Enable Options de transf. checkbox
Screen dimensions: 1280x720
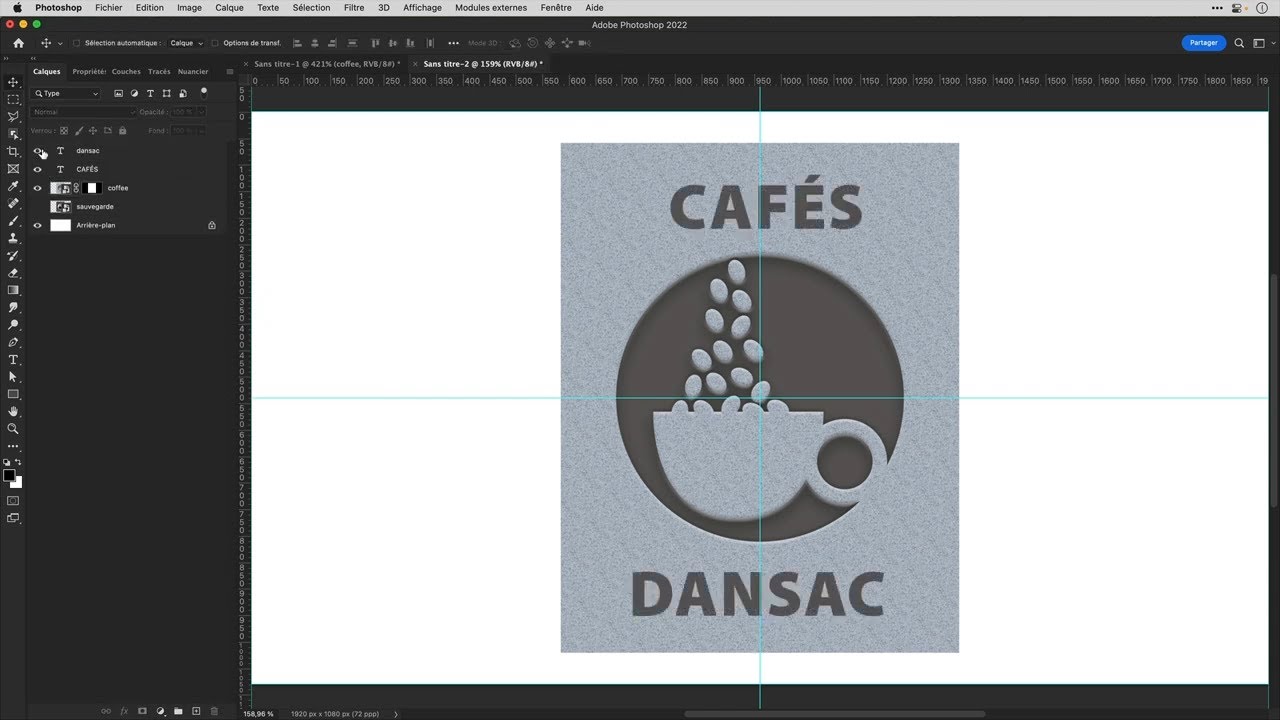point(215,43)
